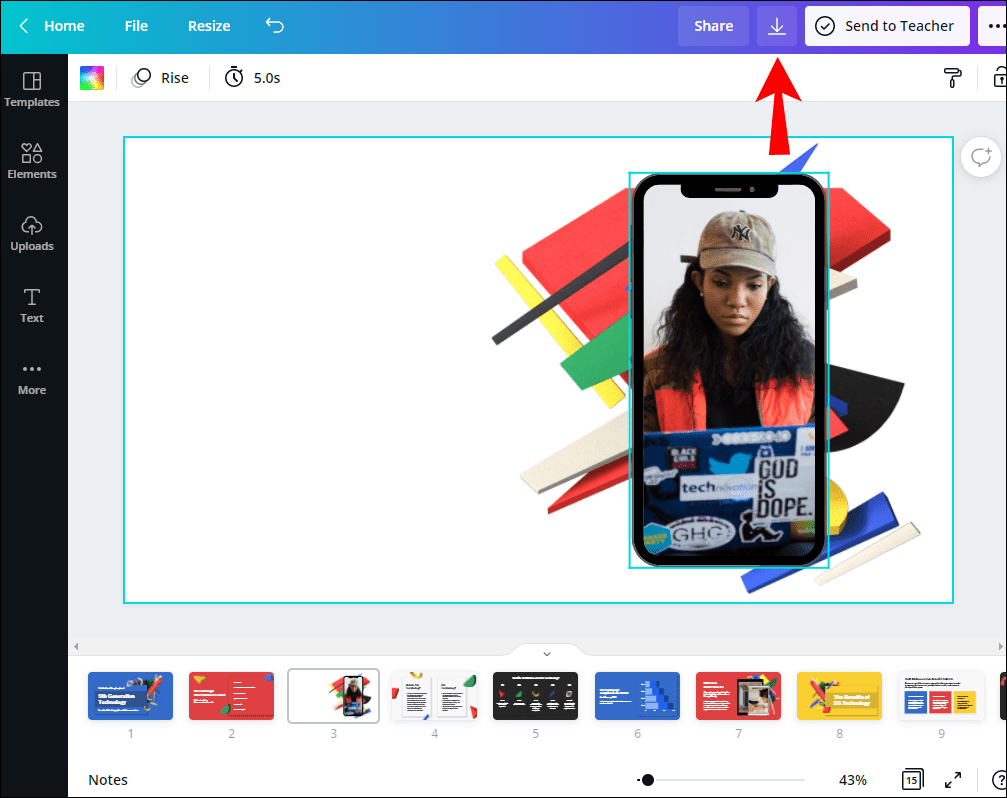Open the Share dialog
Viewport: 1007px width, 798px height.
(x=713, y=26)
